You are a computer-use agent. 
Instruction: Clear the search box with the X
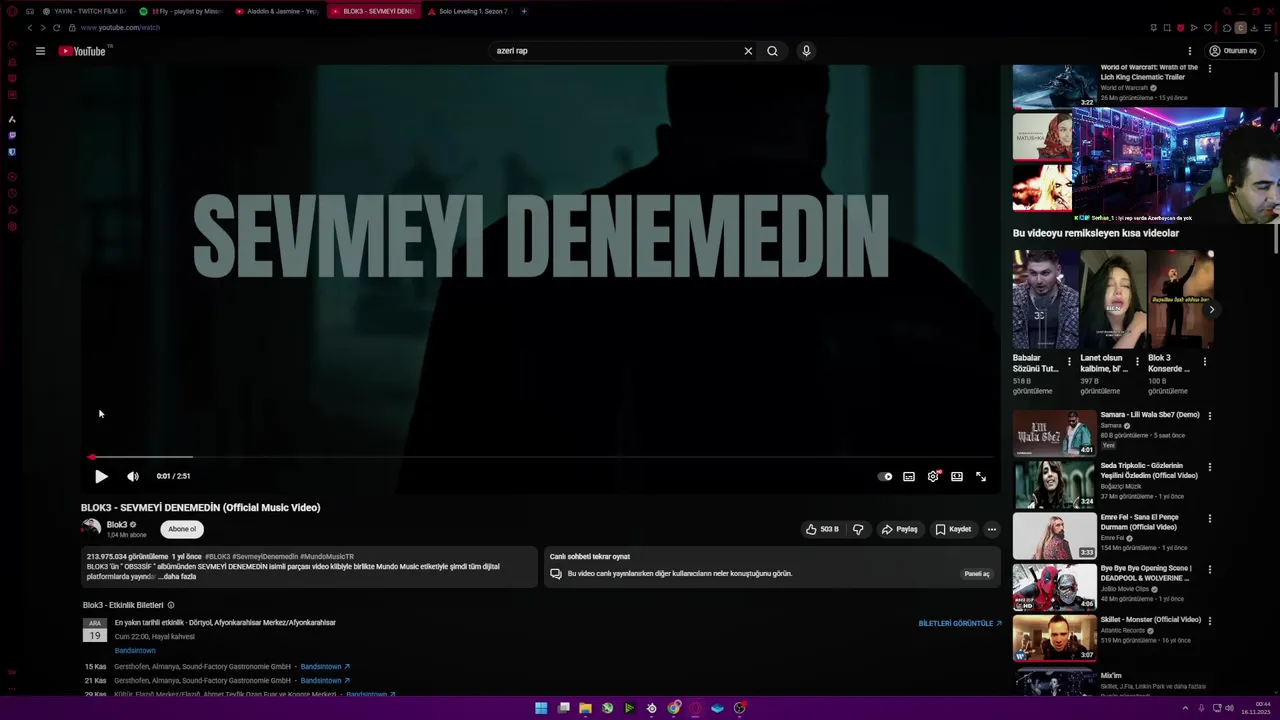point(748,51)
